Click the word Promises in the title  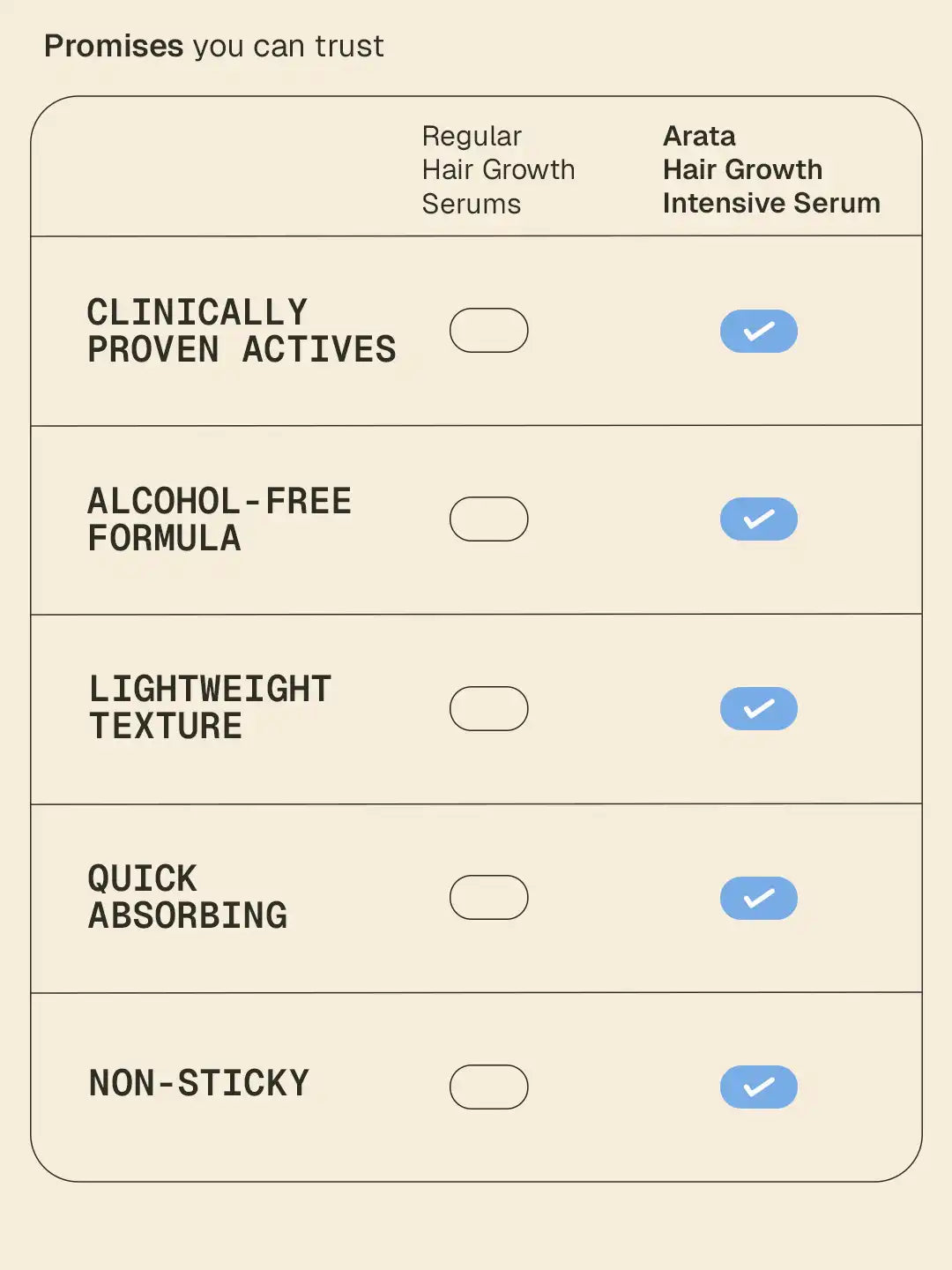coord(114,46)
